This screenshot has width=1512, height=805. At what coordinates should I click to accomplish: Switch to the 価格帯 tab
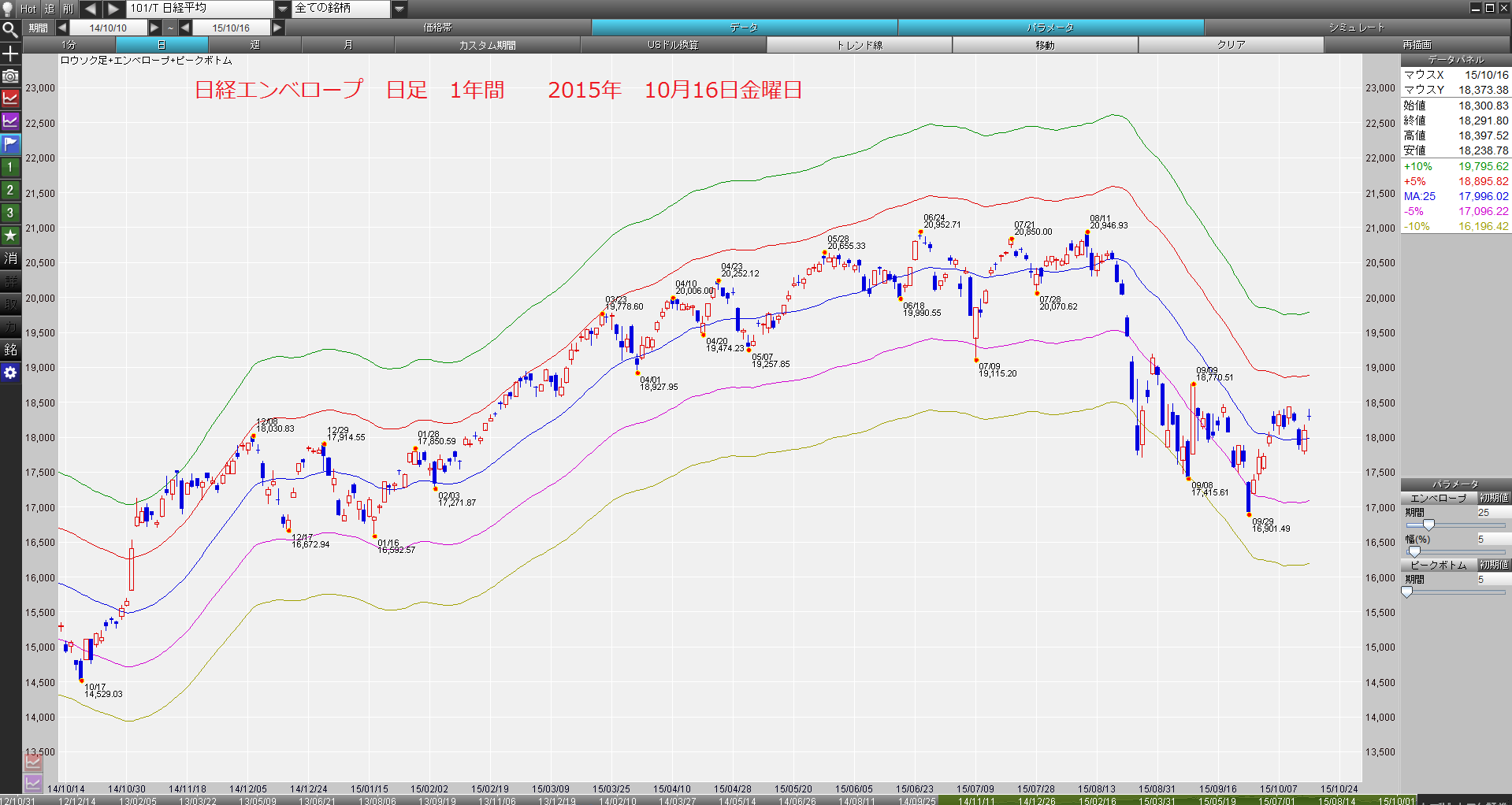[438, 28]
